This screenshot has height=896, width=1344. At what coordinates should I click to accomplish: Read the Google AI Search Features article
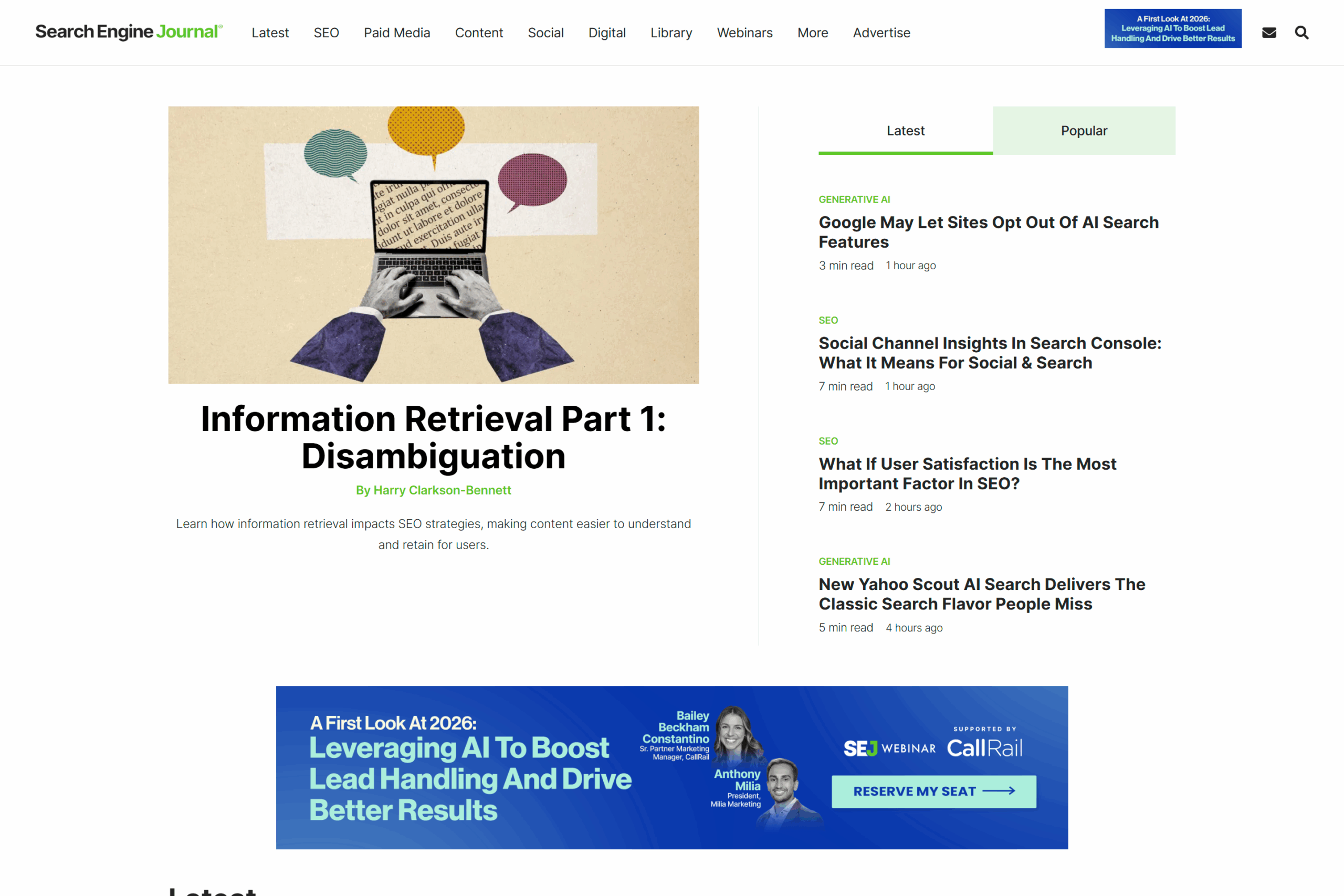(x=988, y=232)
